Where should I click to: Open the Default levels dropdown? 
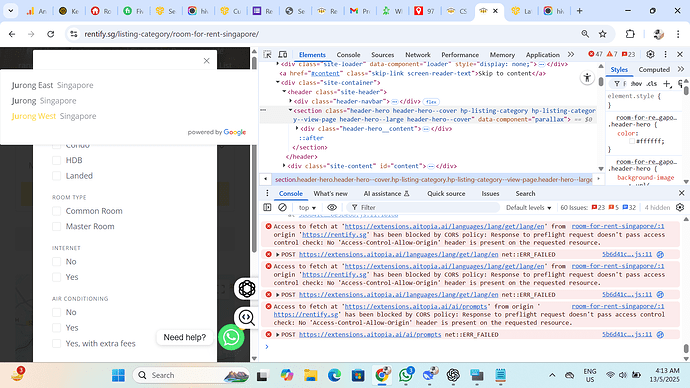529,208
